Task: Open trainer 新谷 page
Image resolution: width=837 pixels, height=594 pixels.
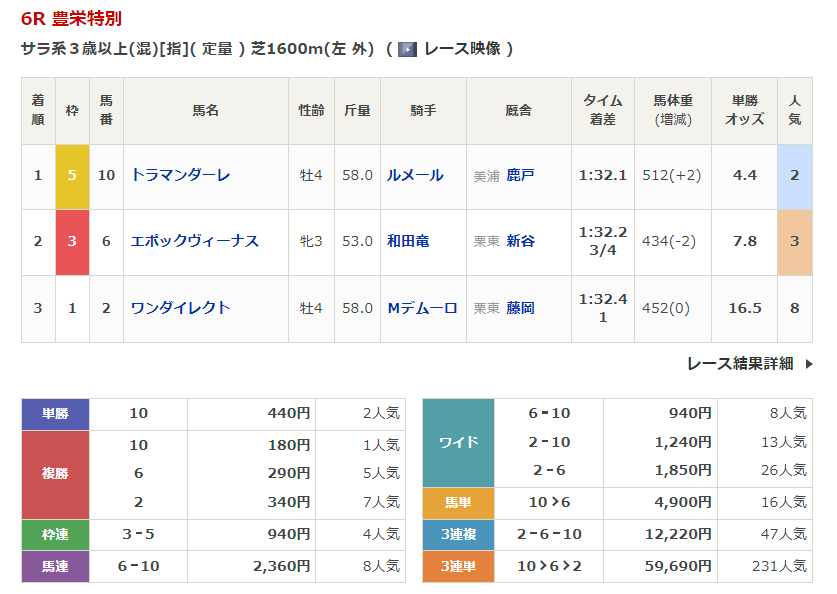Action: click(520, 241)
